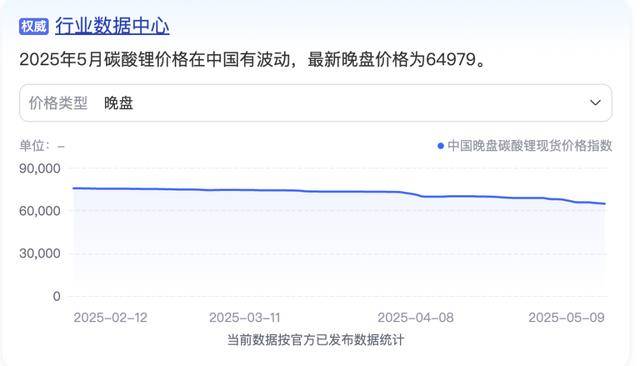Screen dimensions: 640x366
Task: Click the 当前数据按官方已发布数据统计 footnote
Action: (316, 340)
